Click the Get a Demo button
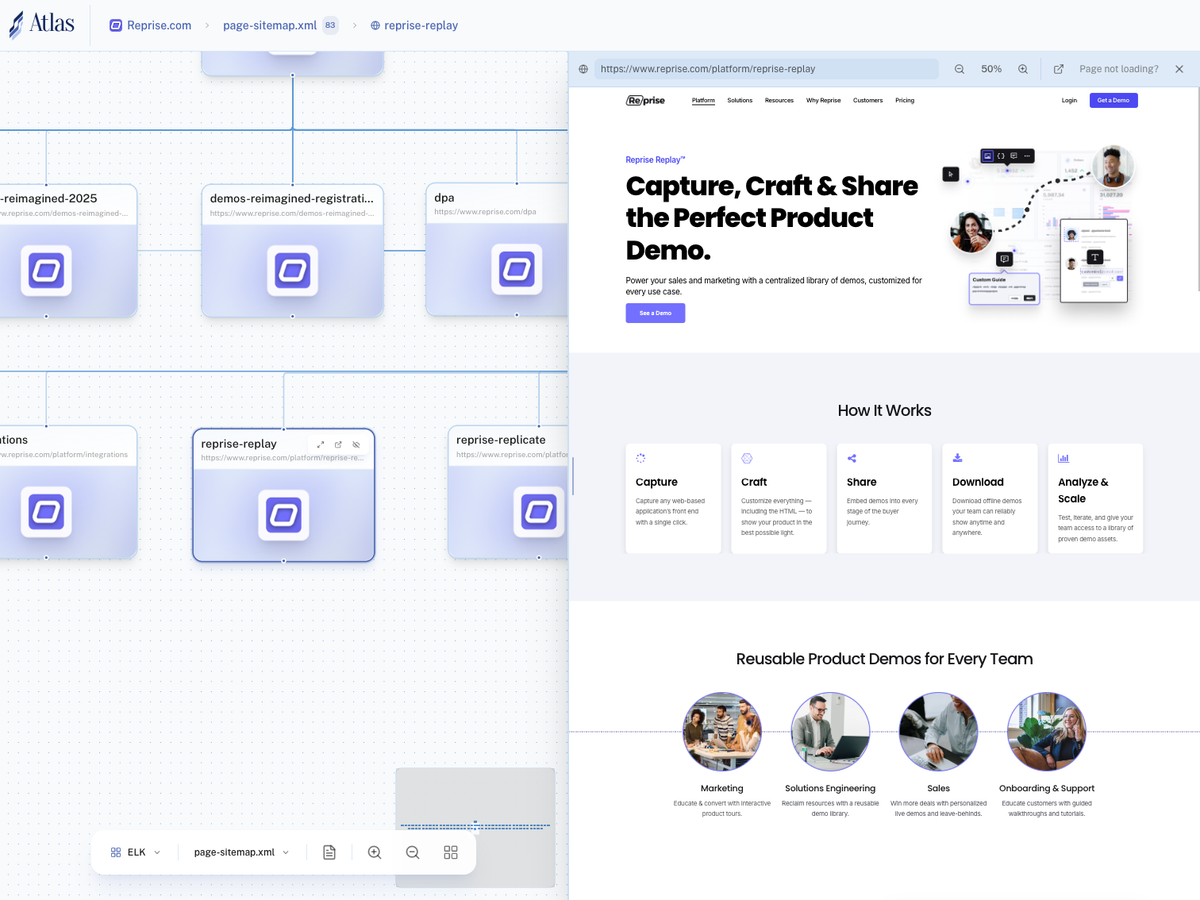This screenshot has height=900, width=1200. [x=1113, y=100]
